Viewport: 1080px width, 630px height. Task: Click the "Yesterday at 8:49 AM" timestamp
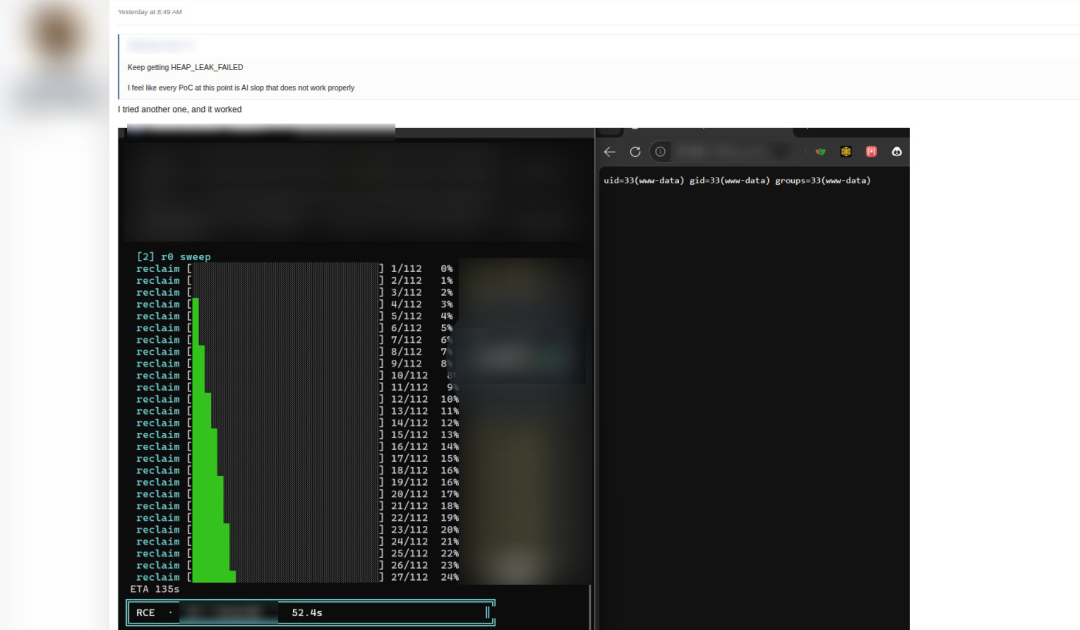[x=150, y=12]
